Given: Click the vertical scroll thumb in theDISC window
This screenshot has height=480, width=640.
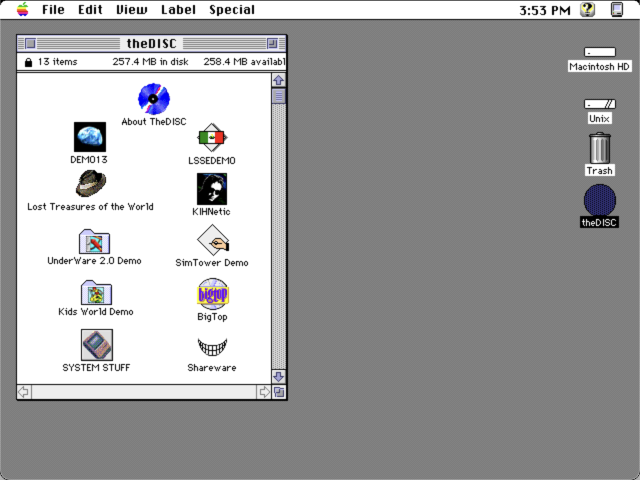Looking at the screenshot, I should click(279, 96).
